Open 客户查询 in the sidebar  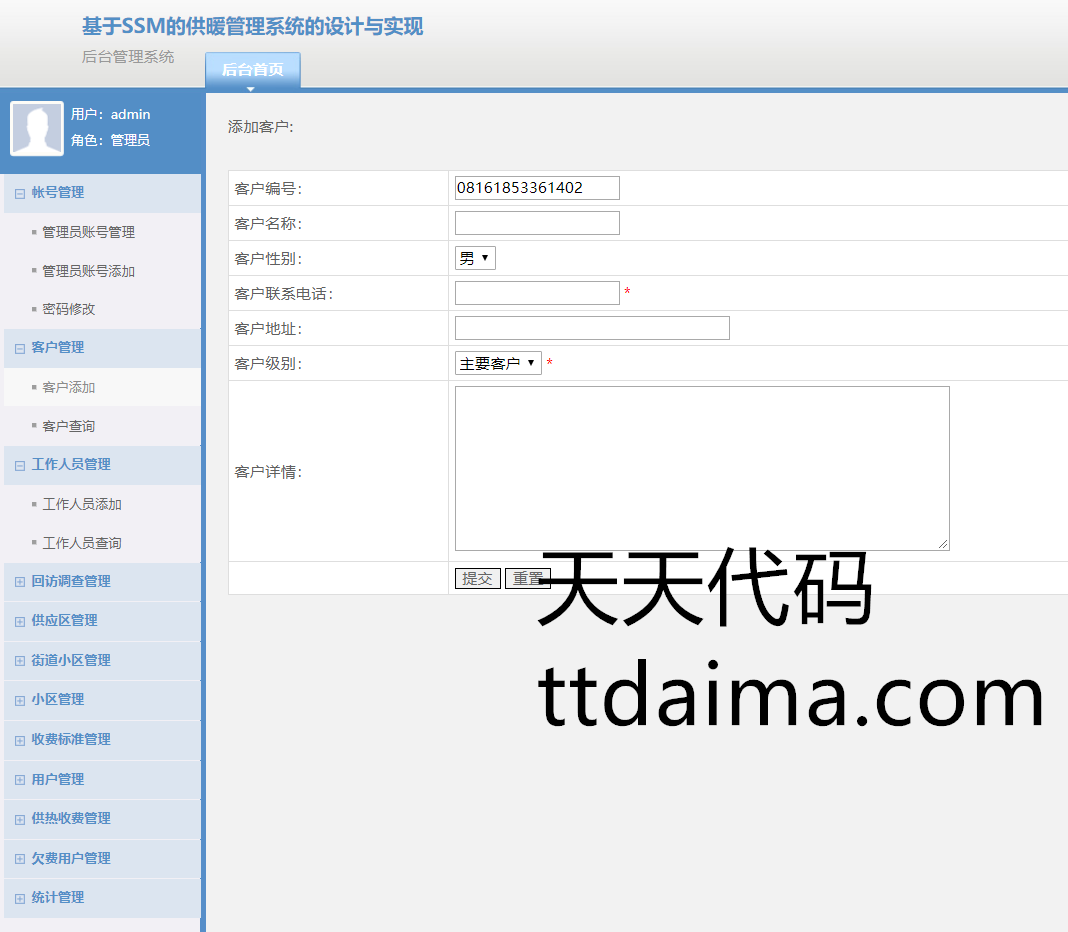tap(69, 426)
